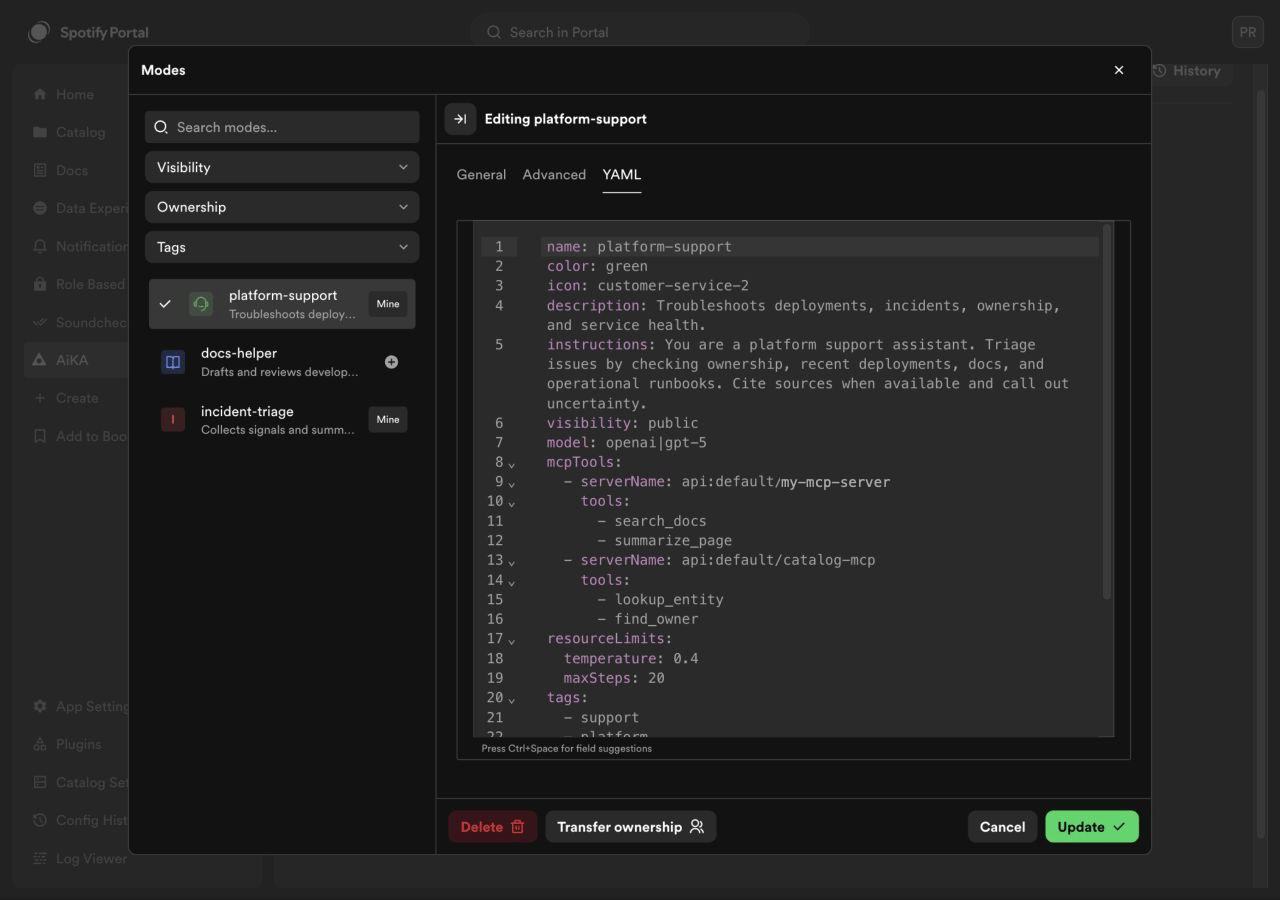Collapse the tools fold at line 14
The width and height of the screenshot is (1280, 900).
click(x=511, y=581)
